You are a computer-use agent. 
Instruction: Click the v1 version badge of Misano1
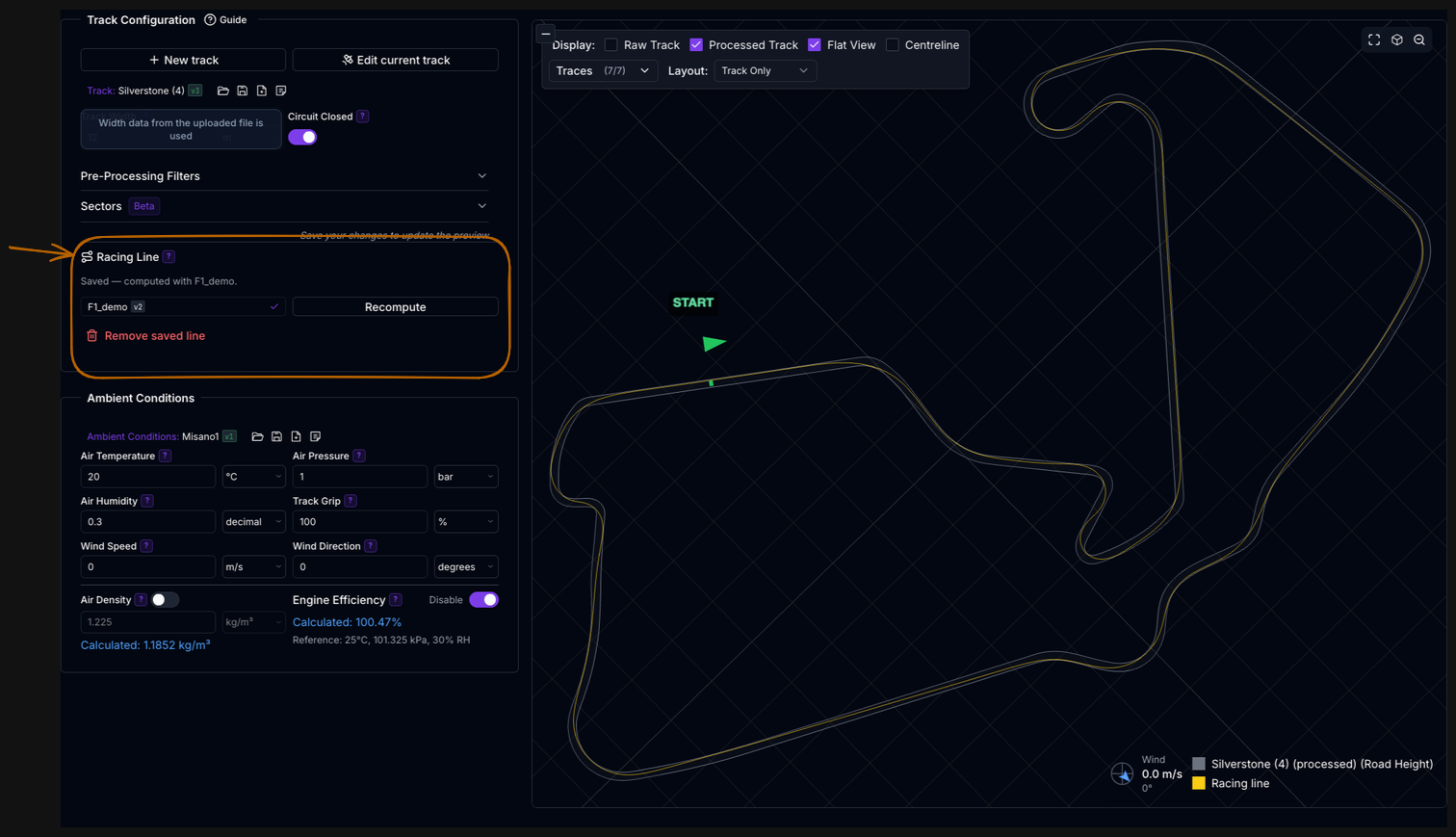click(229, 436)
